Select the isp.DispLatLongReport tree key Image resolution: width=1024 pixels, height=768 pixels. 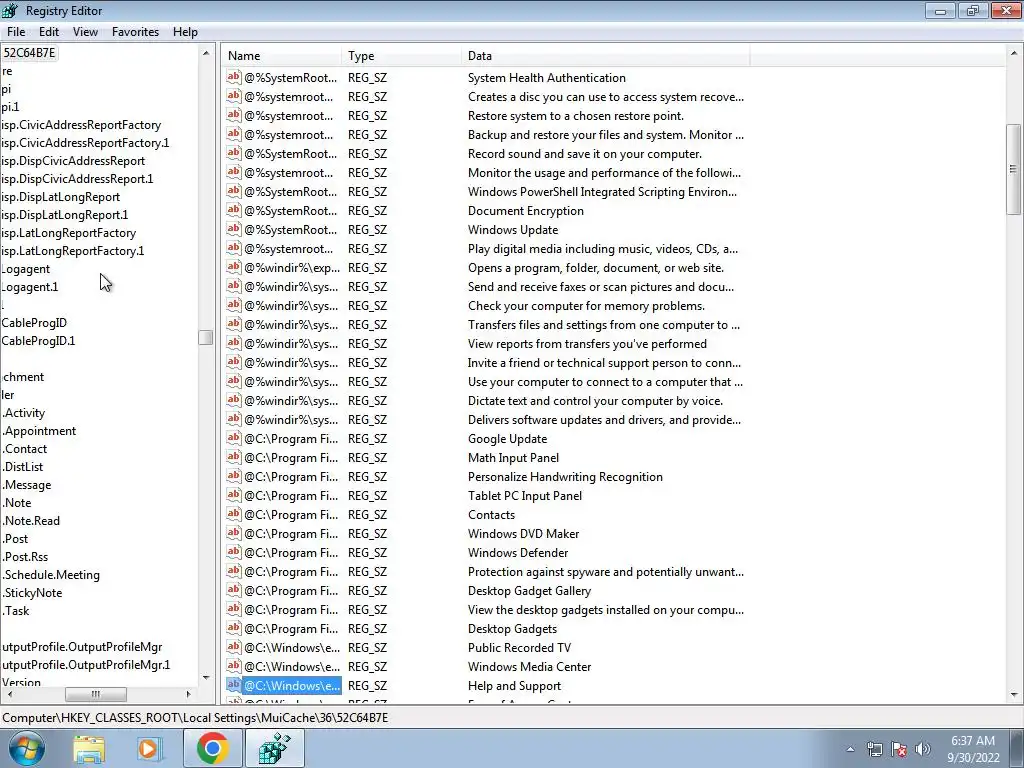[x=61, y=197]
